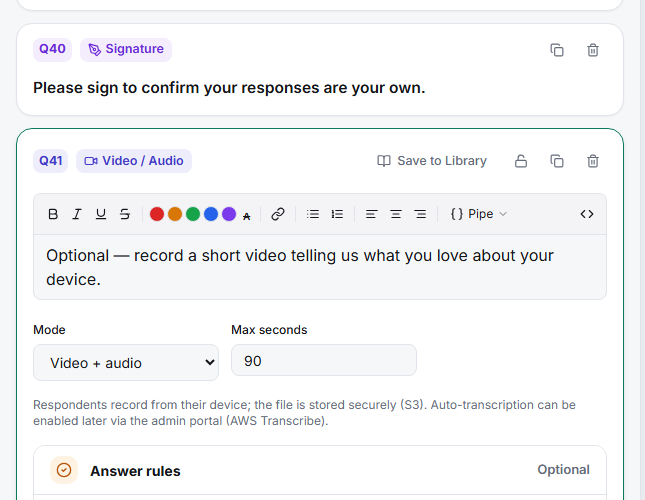Screen dimensions: 645x500
Task: Click the Signature question type tag
Action: pyautogui.click(x=126, y=49)
